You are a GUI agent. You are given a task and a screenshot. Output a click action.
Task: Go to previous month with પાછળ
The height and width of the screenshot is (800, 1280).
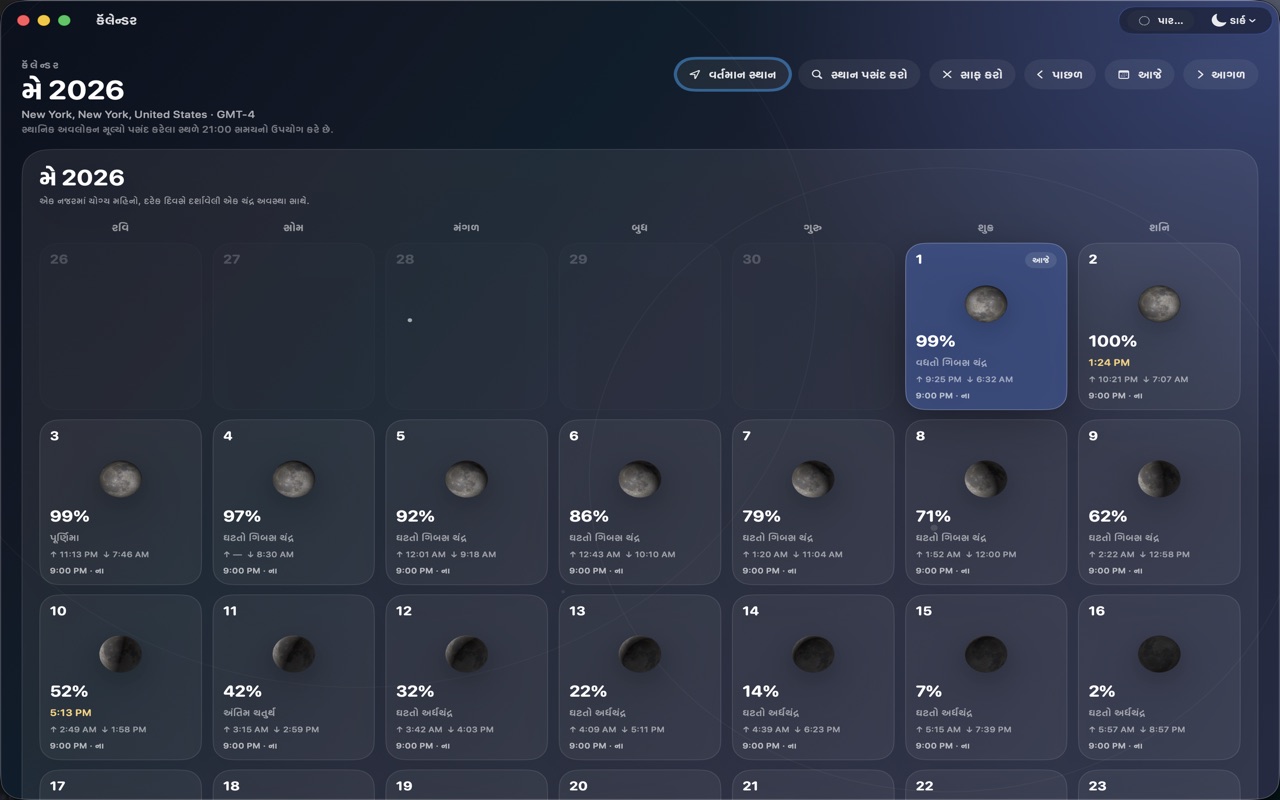click(1060, 75)
